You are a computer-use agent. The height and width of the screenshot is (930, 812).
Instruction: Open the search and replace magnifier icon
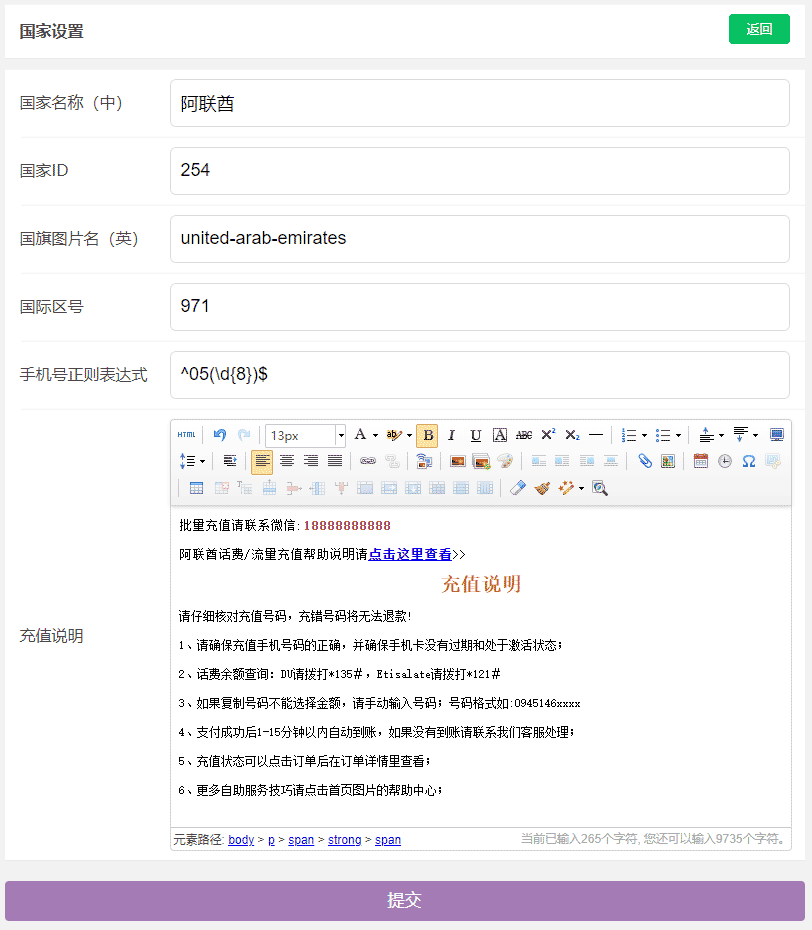(x=599, y=488)
